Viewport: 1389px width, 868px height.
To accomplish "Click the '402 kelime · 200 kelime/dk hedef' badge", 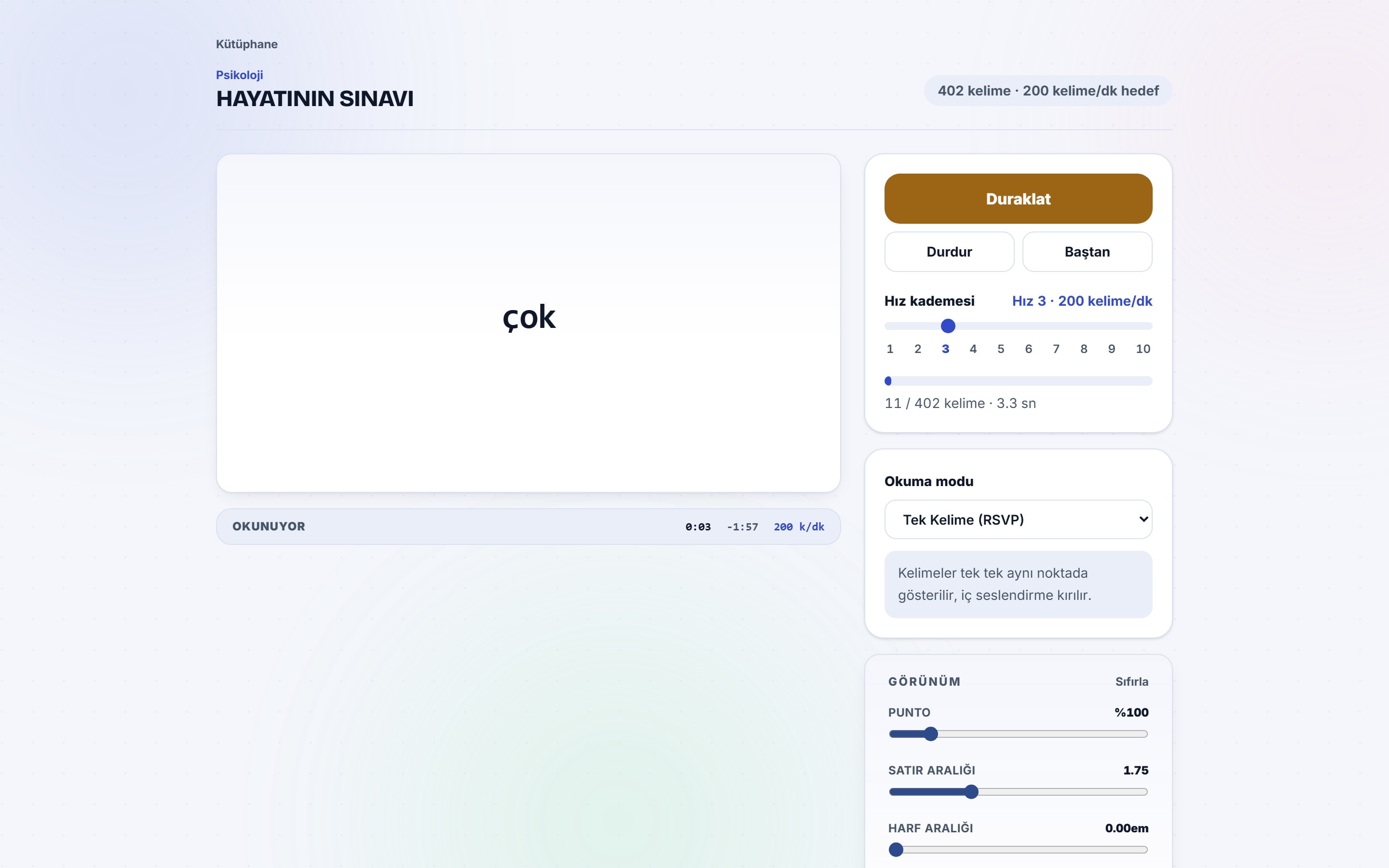I will pos(1048,91).
